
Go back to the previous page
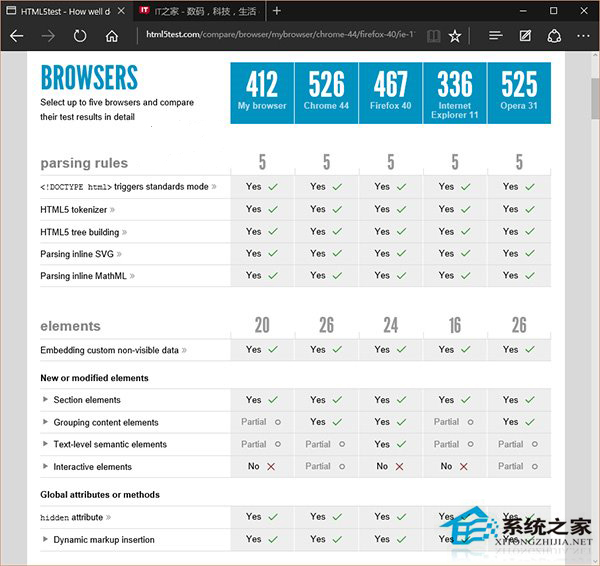17,36
